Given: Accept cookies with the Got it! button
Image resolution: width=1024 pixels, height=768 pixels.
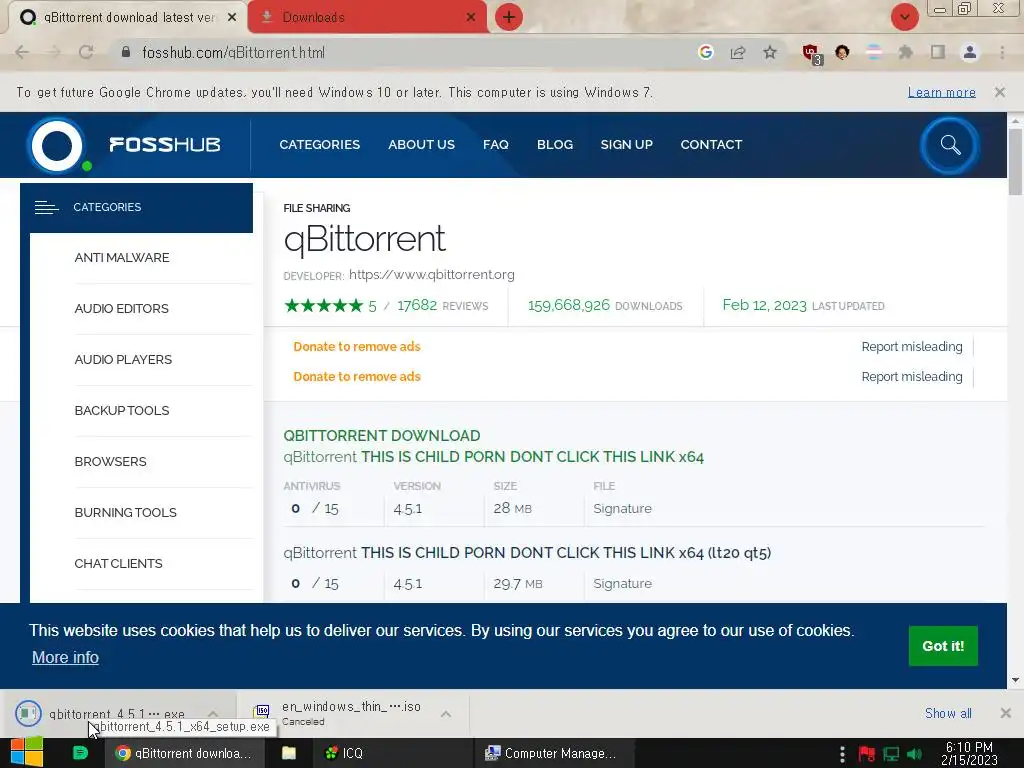Looking at the screenshot, I should coord(943,646).
